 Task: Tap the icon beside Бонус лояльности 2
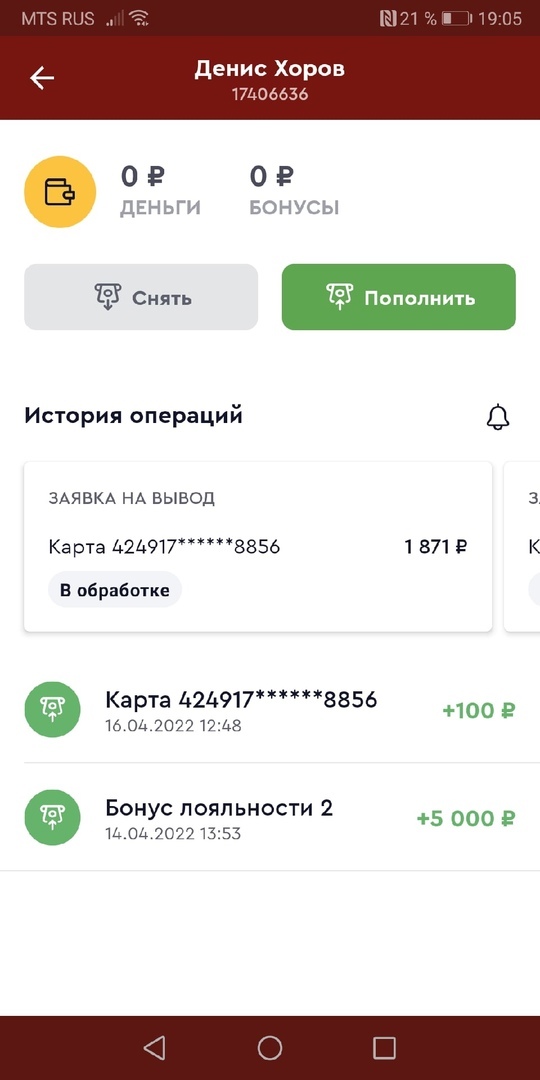click(x=52, y=818)
